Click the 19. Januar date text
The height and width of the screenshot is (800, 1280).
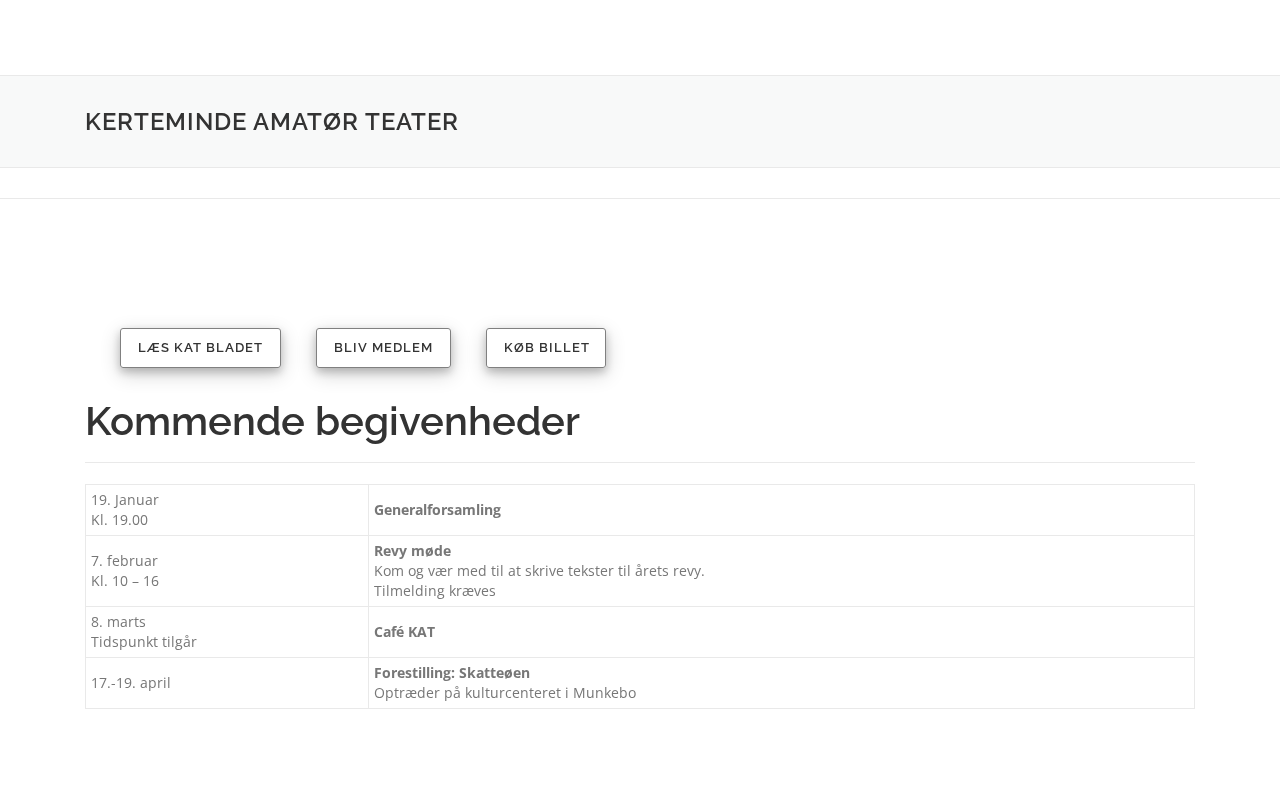pos(125,500)
